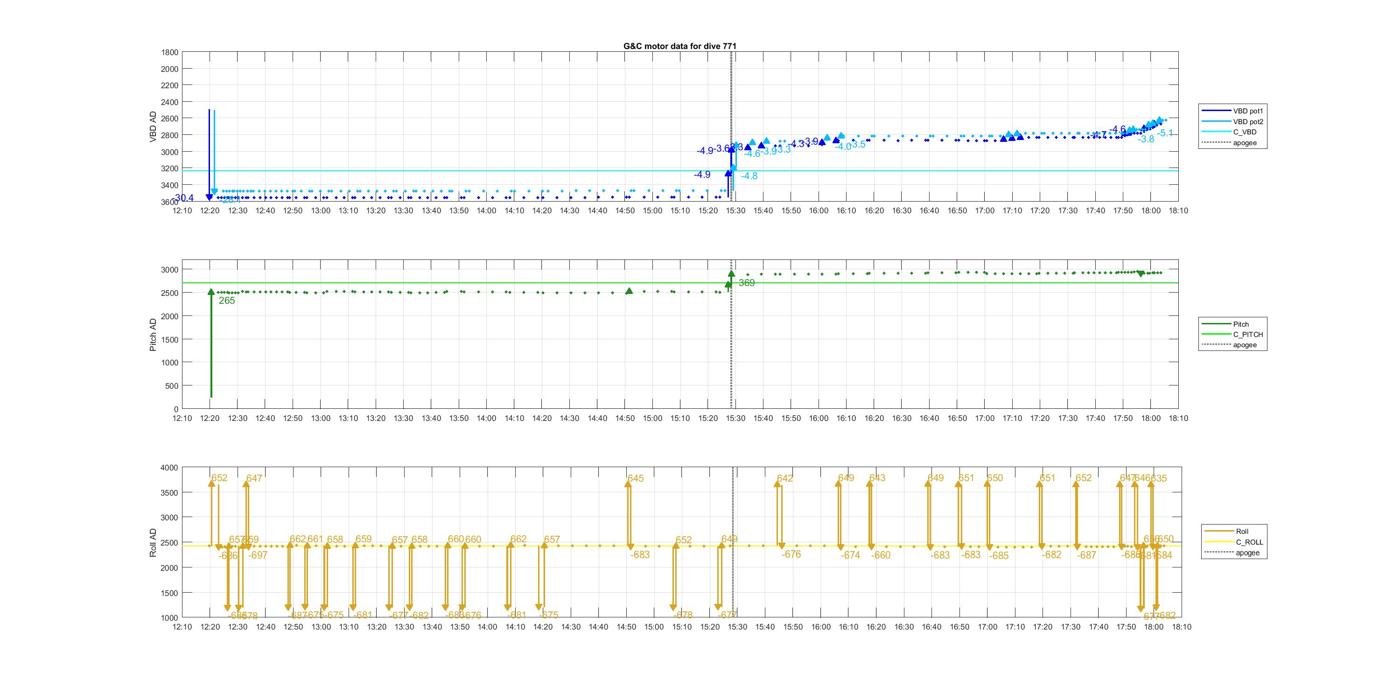Click the "12:10" tick under the Roll plot

182,627
